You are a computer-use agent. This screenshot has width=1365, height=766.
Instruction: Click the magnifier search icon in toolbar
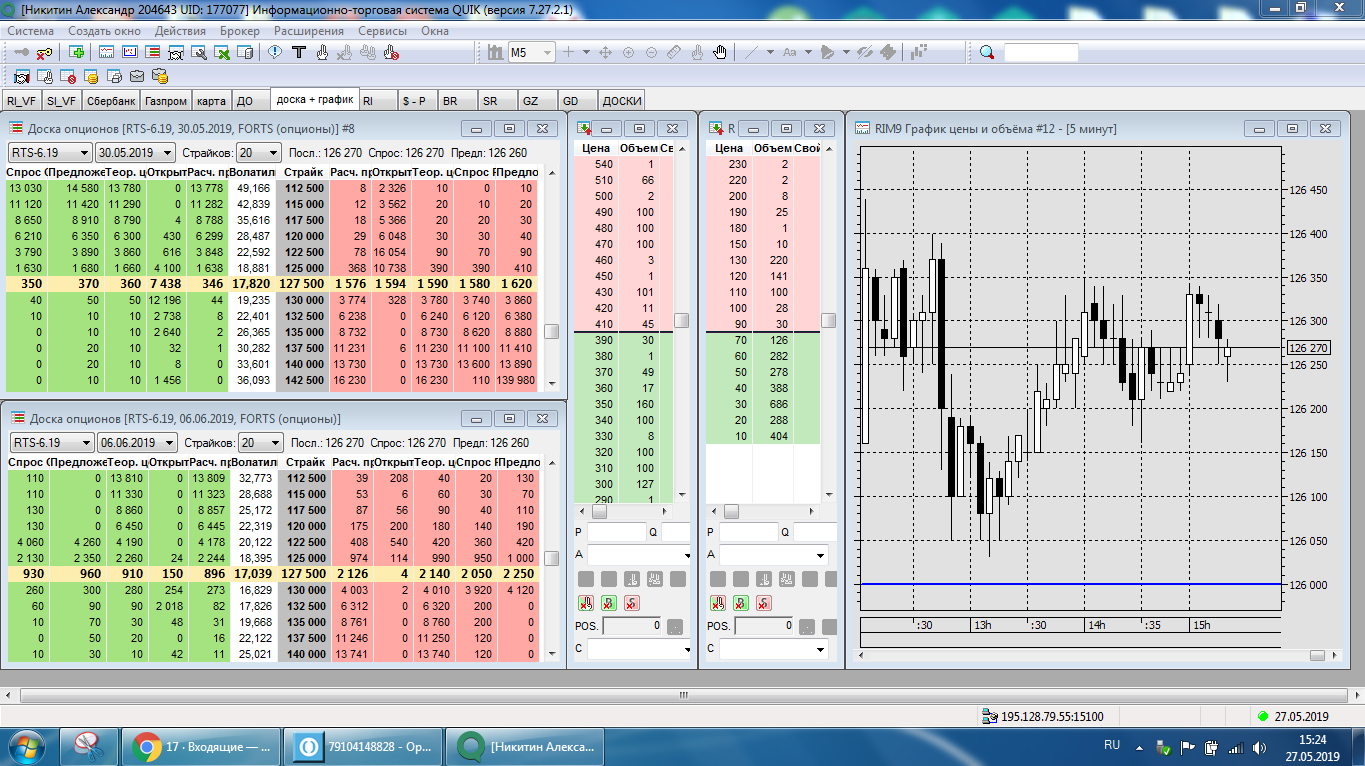click(x=987, y=52)
